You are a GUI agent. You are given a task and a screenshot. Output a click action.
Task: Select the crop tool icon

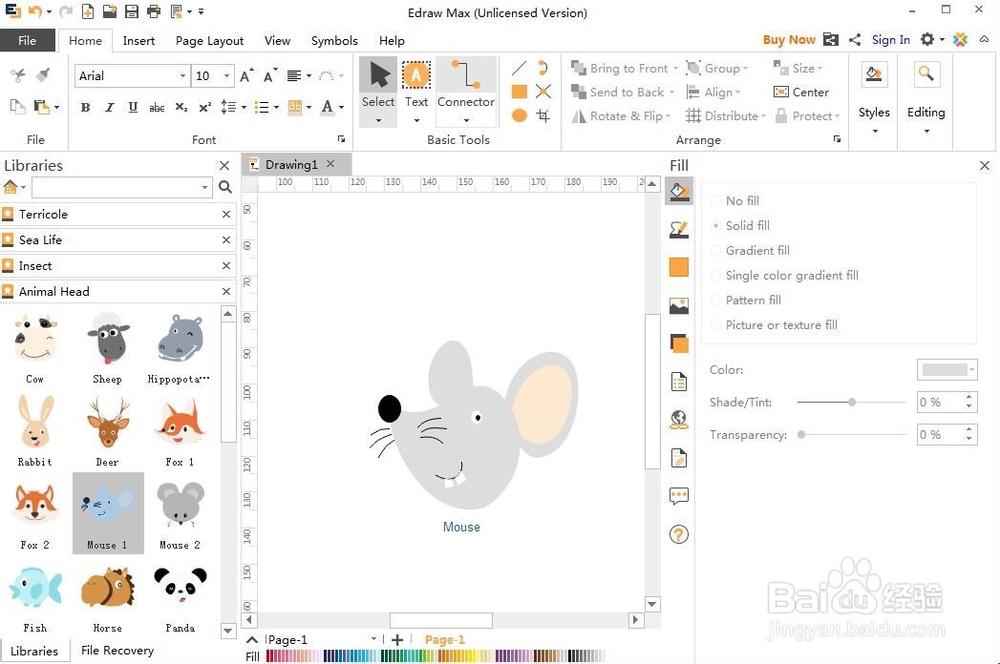[x=543, y=115]
